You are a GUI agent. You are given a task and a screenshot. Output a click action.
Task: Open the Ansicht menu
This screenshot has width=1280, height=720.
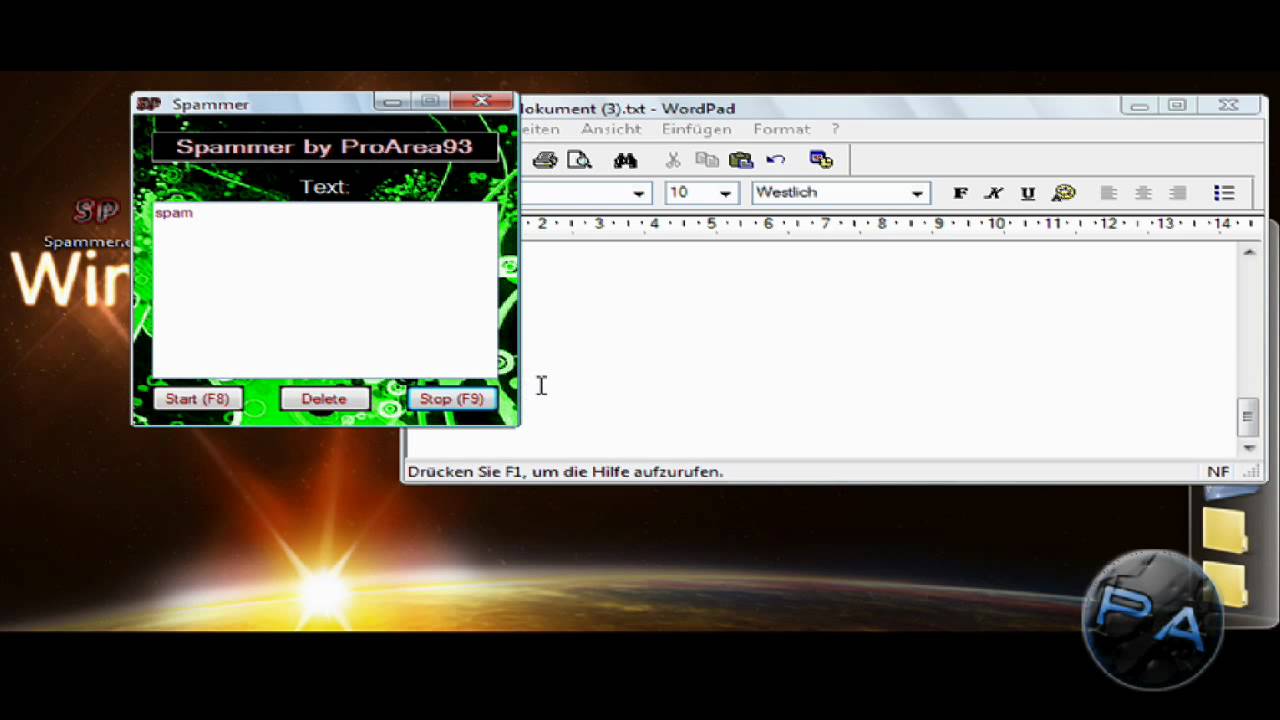611,129
